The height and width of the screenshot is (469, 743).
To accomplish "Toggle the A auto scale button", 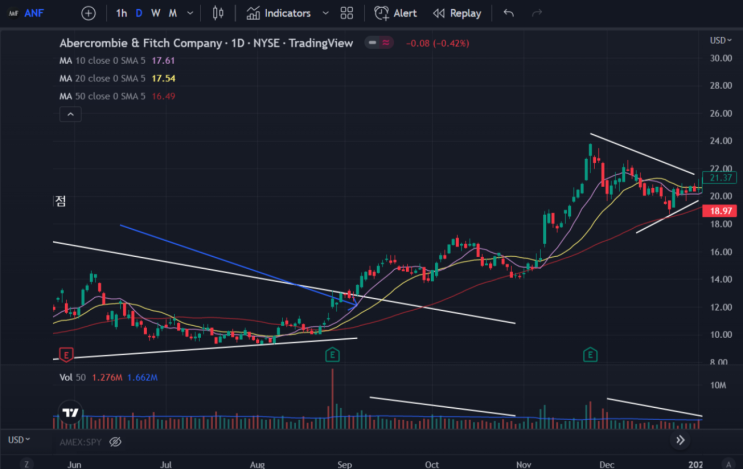I will [x=728, y=464].
